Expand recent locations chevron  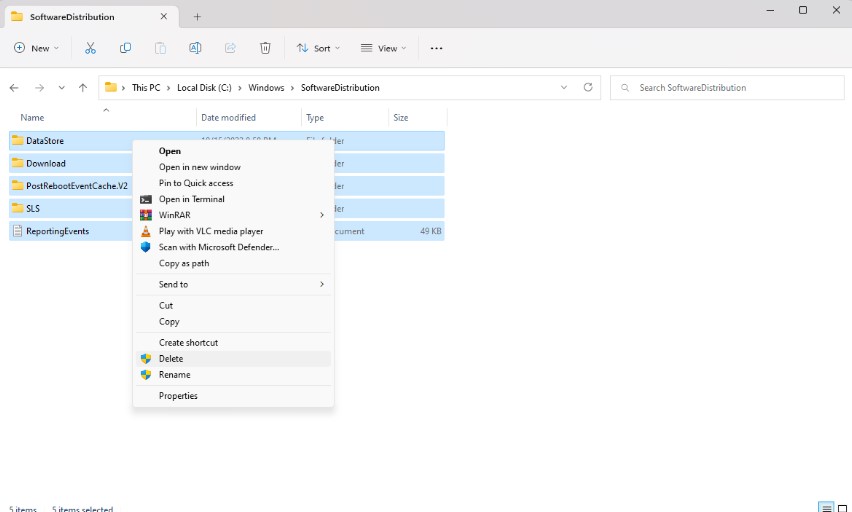[61, 88]
